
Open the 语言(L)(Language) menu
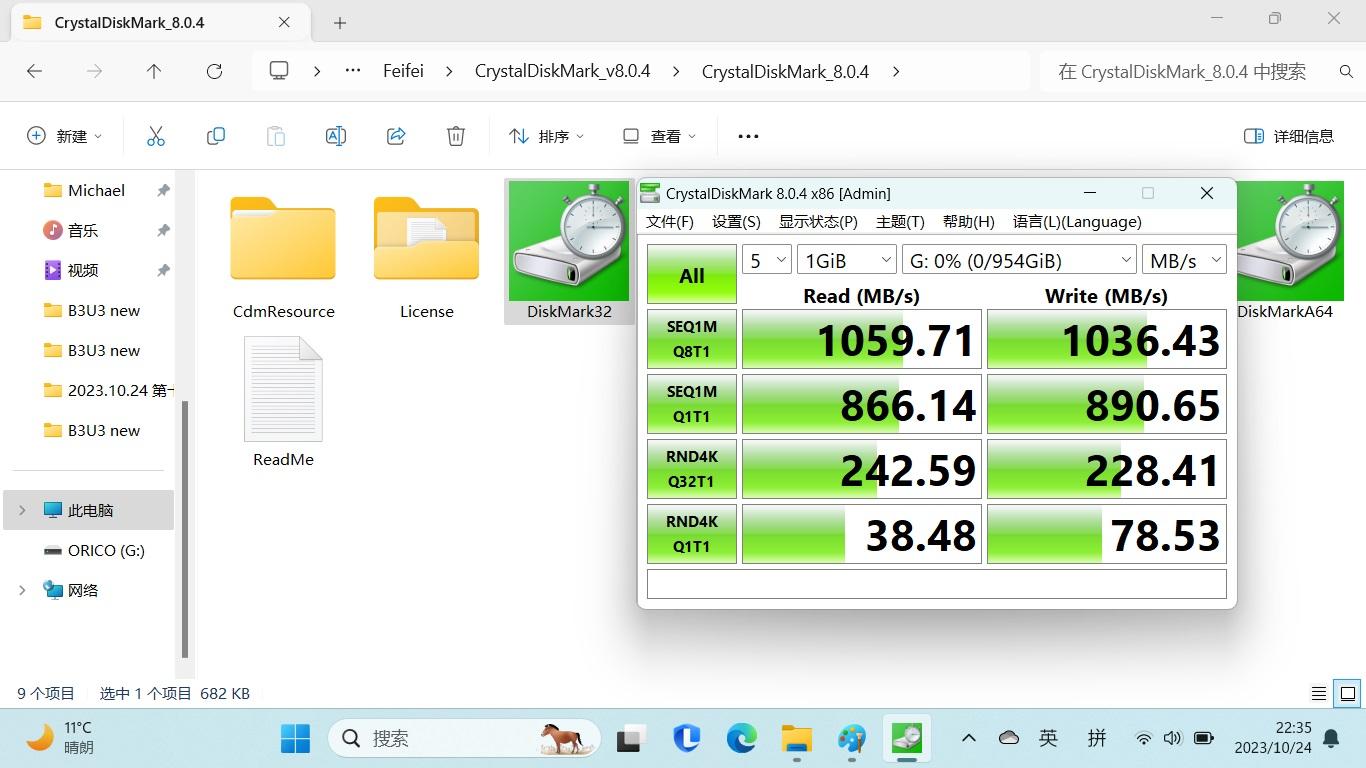tap(1077, 222)
